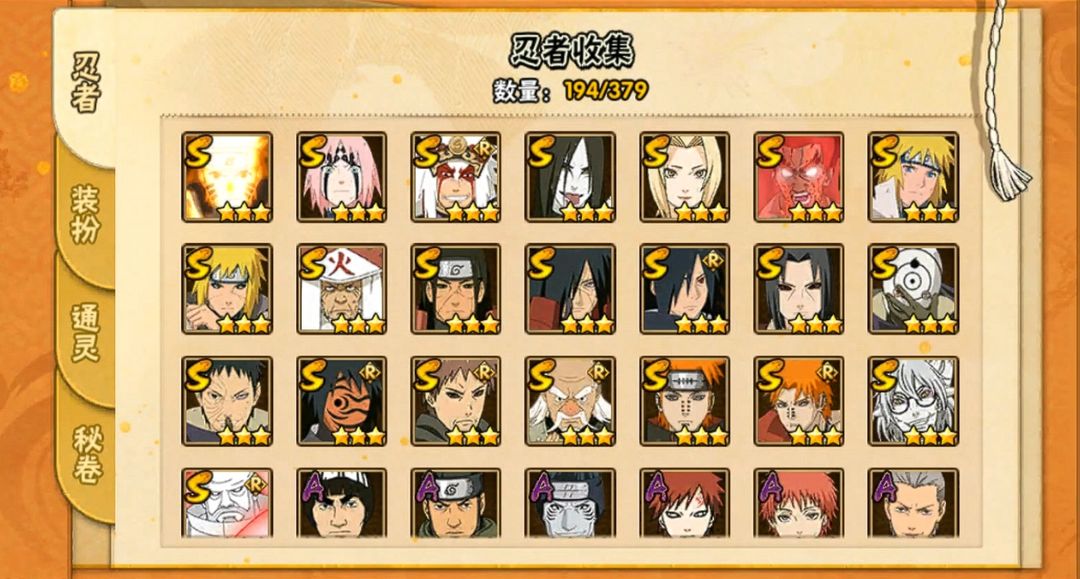Pick the blonde twin-tails woman ninja card

pos(685,177)
